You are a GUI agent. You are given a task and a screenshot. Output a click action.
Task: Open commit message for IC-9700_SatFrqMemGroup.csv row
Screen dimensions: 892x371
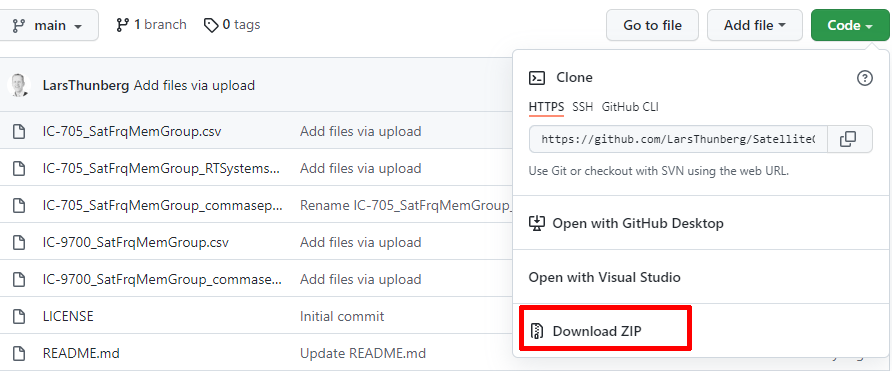[361, 243]
